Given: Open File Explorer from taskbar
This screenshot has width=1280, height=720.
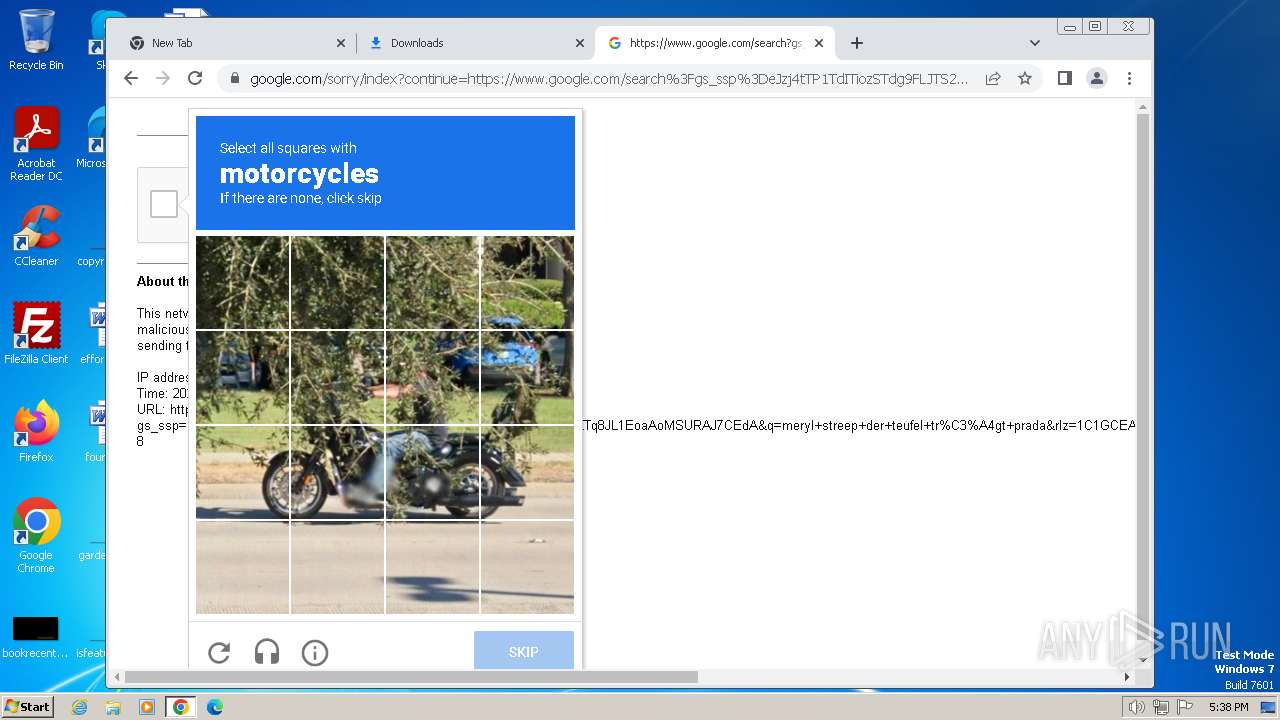Looking at the screenshot, I should coord(113,707).
